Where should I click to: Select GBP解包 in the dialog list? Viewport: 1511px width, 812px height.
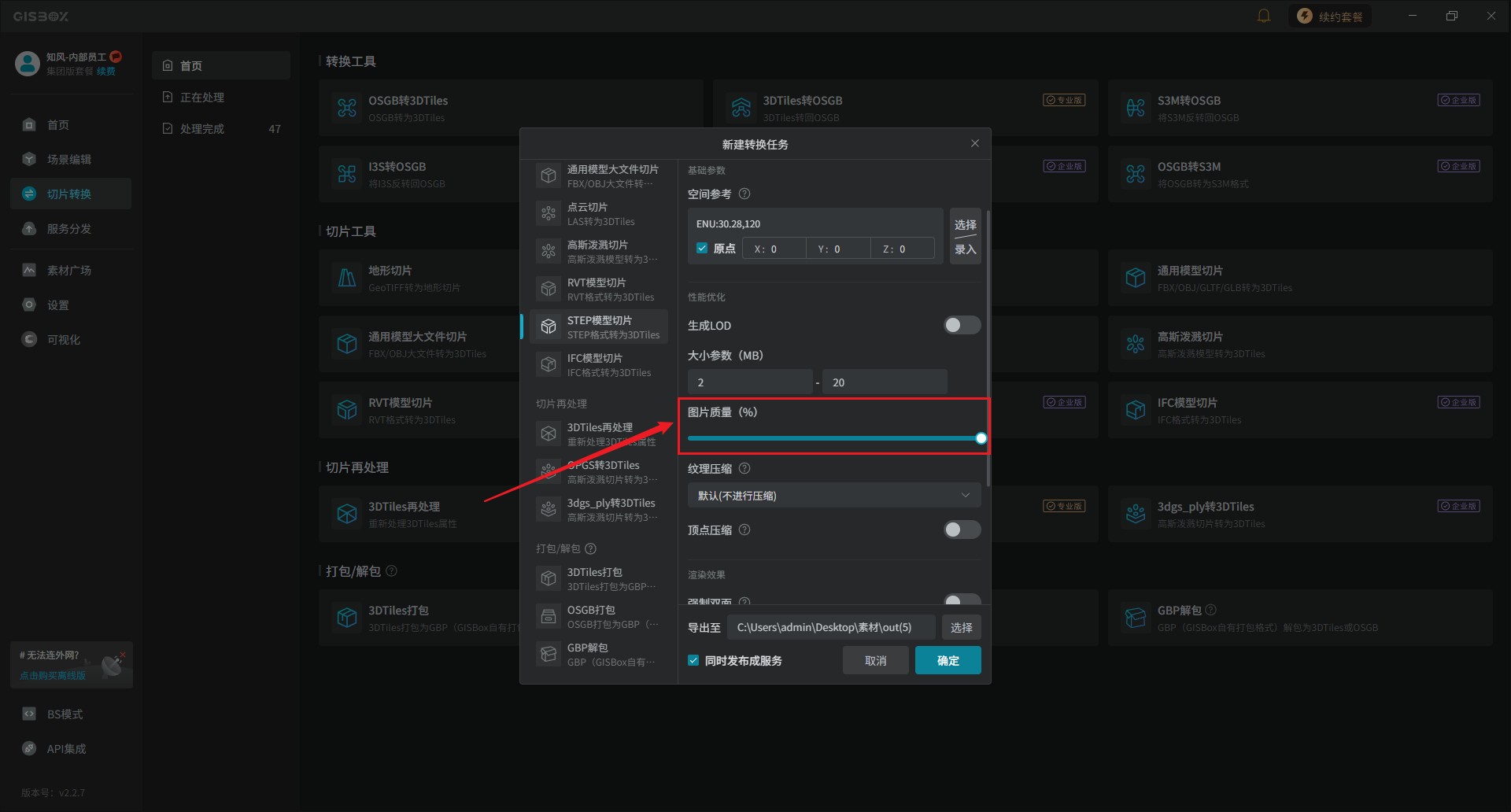coord(599,654)
